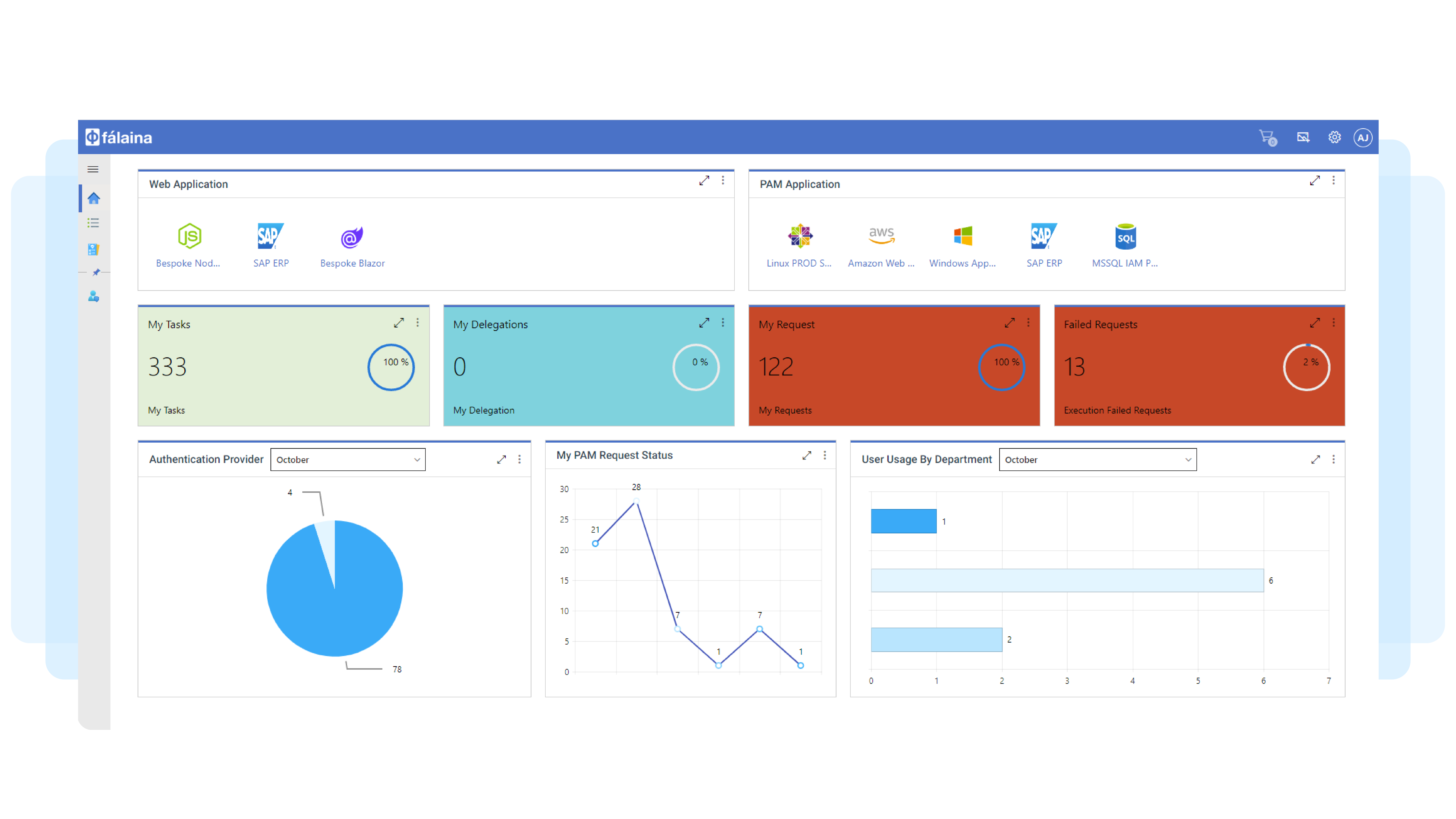Launch SAP ERP in Web Application panel
Viewport: 1456px width, 819px height.
(x=271, y=245)
